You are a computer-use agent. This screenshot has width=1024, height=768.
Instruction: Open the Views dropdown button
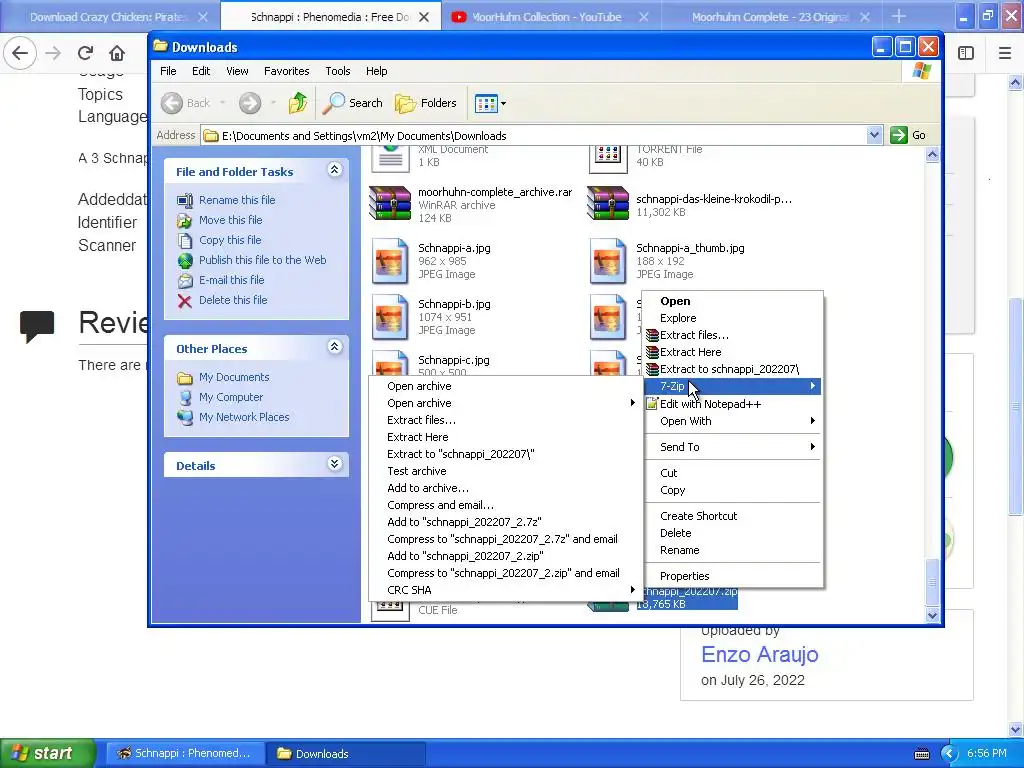coord(490,103)
